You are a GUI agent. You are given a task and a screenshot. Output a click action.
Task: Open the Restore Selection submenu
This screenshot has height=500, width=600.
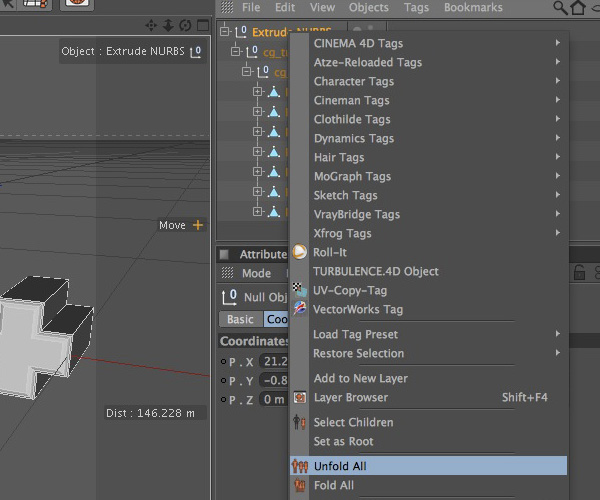pos(429,353)
